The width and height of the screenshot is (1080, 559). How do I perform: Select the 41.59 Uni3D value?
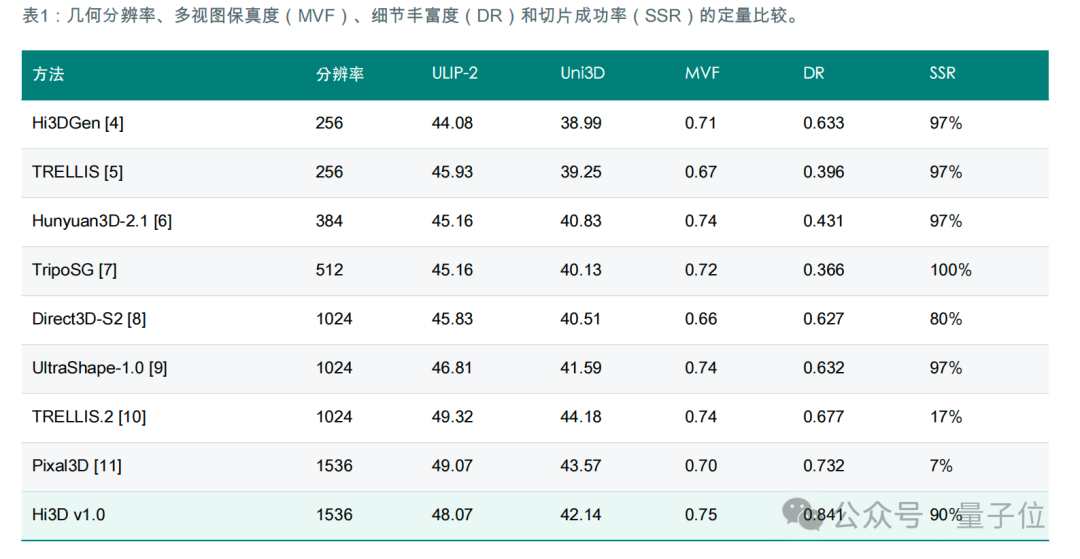581,368
